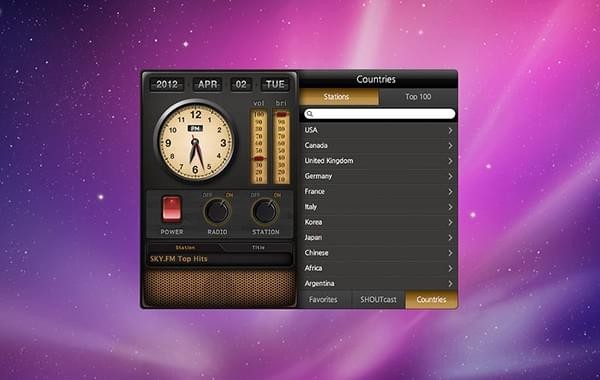This screenshot has width=600, height=380.
Task: Adjust the bri gauge red marker
Action: pyautogui.click(x=282, y=114)
